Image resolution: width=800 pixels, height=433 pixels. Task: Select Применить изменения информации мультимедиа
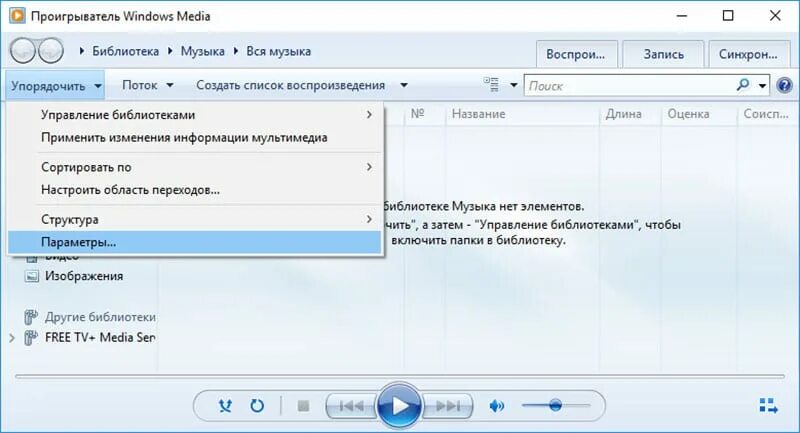pos(194,138)
